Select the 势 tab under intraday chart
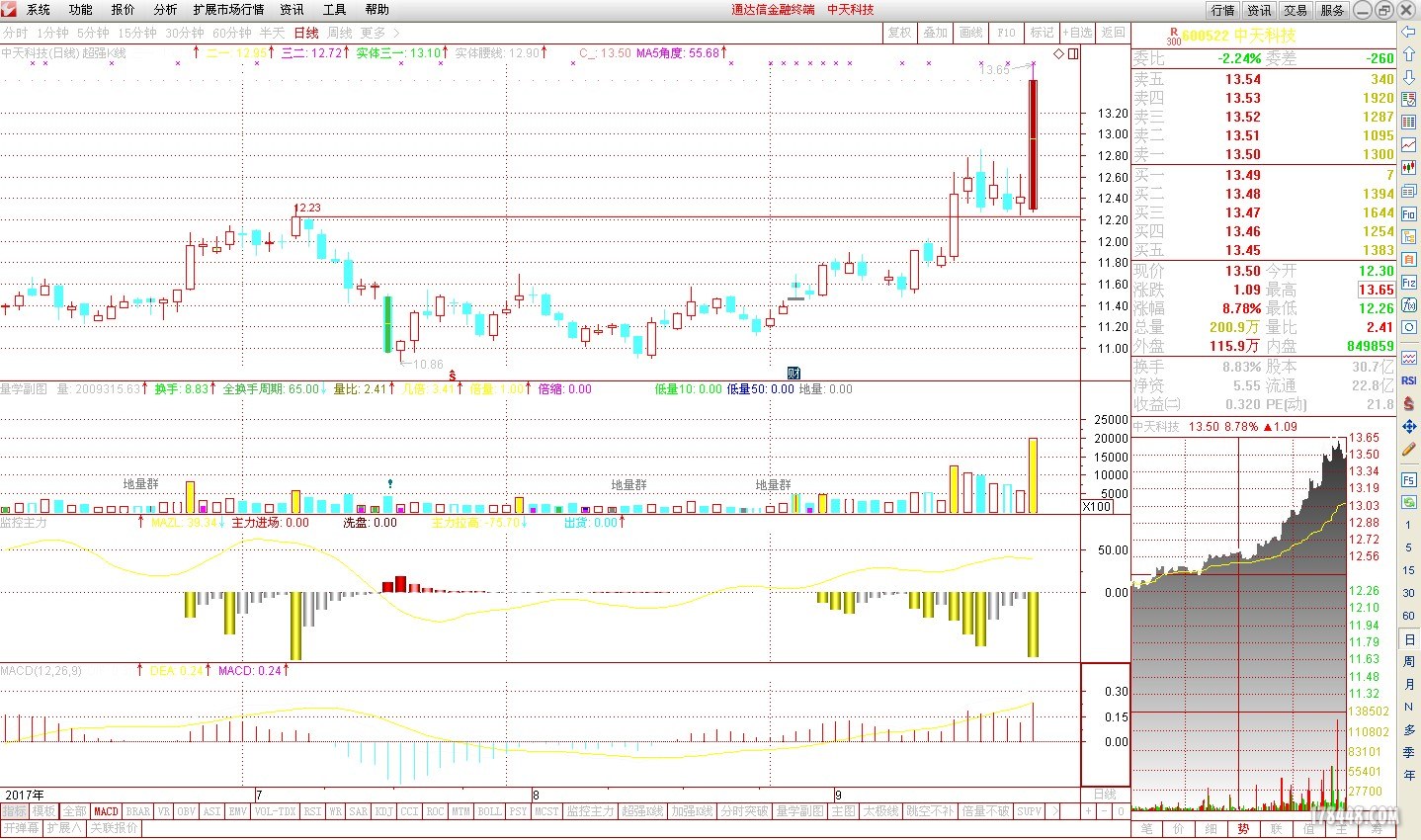This screenshot has height=840, width=1421. (x=1243, y=828)
